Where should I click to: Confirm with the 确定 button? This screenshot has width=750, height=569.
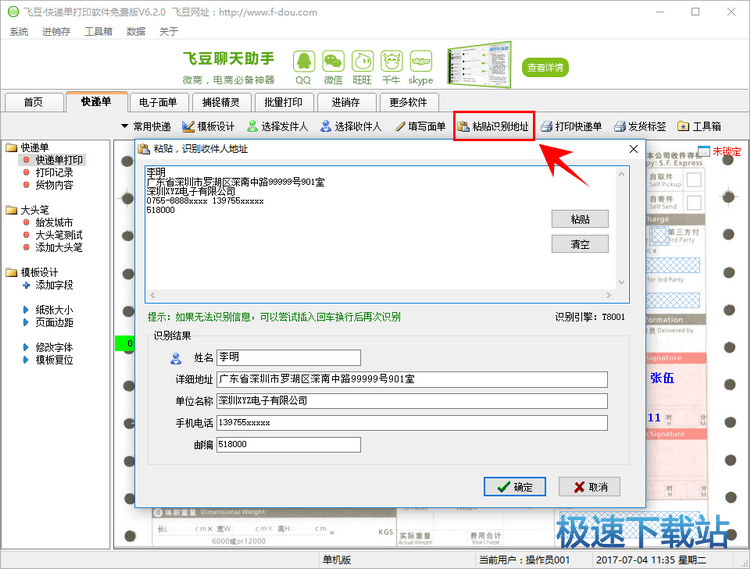click(x=515, y=487)
